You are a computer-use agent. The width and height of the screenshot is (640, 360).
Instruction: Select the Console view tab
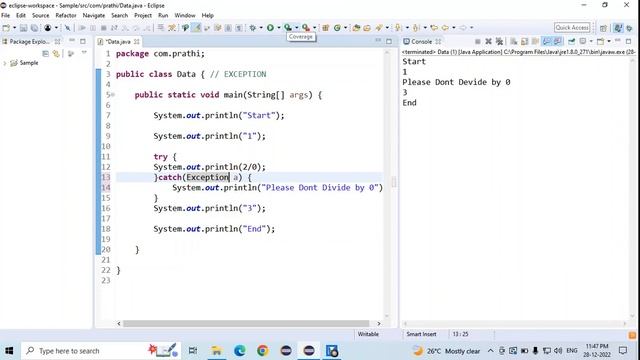(x=421, y=42)
